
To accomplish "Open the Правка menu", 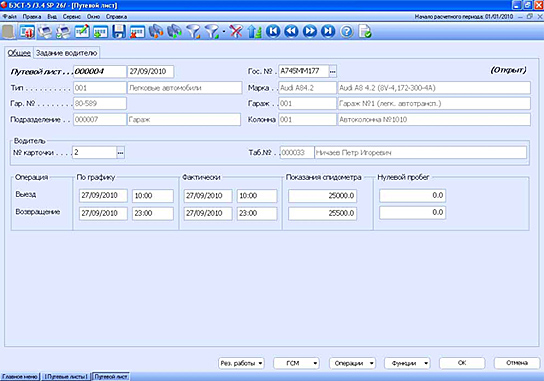I will (32, 16).
